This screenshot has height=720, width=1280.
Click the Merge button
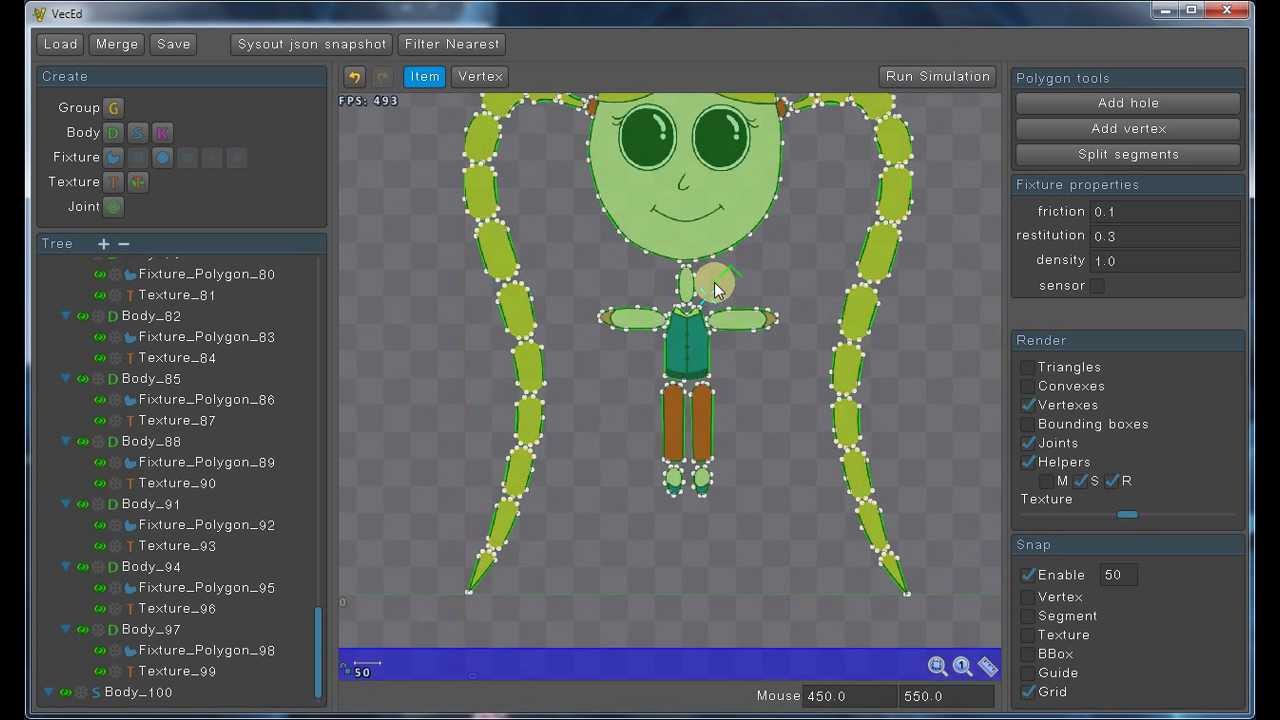click(117, 44)
